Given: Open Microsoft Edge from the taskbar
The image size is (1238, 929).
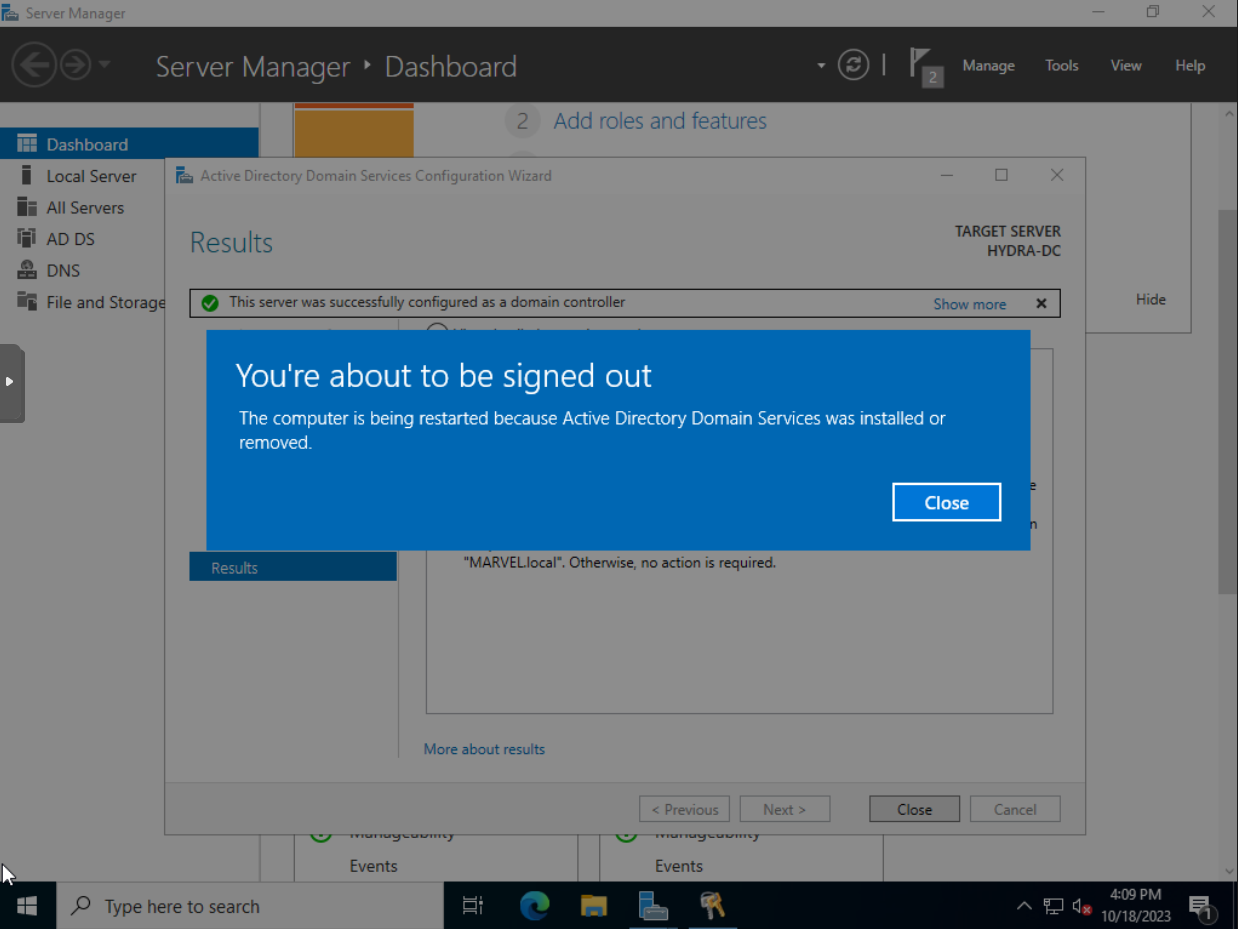Looking at the screenshot, I should tap(535, 906).
